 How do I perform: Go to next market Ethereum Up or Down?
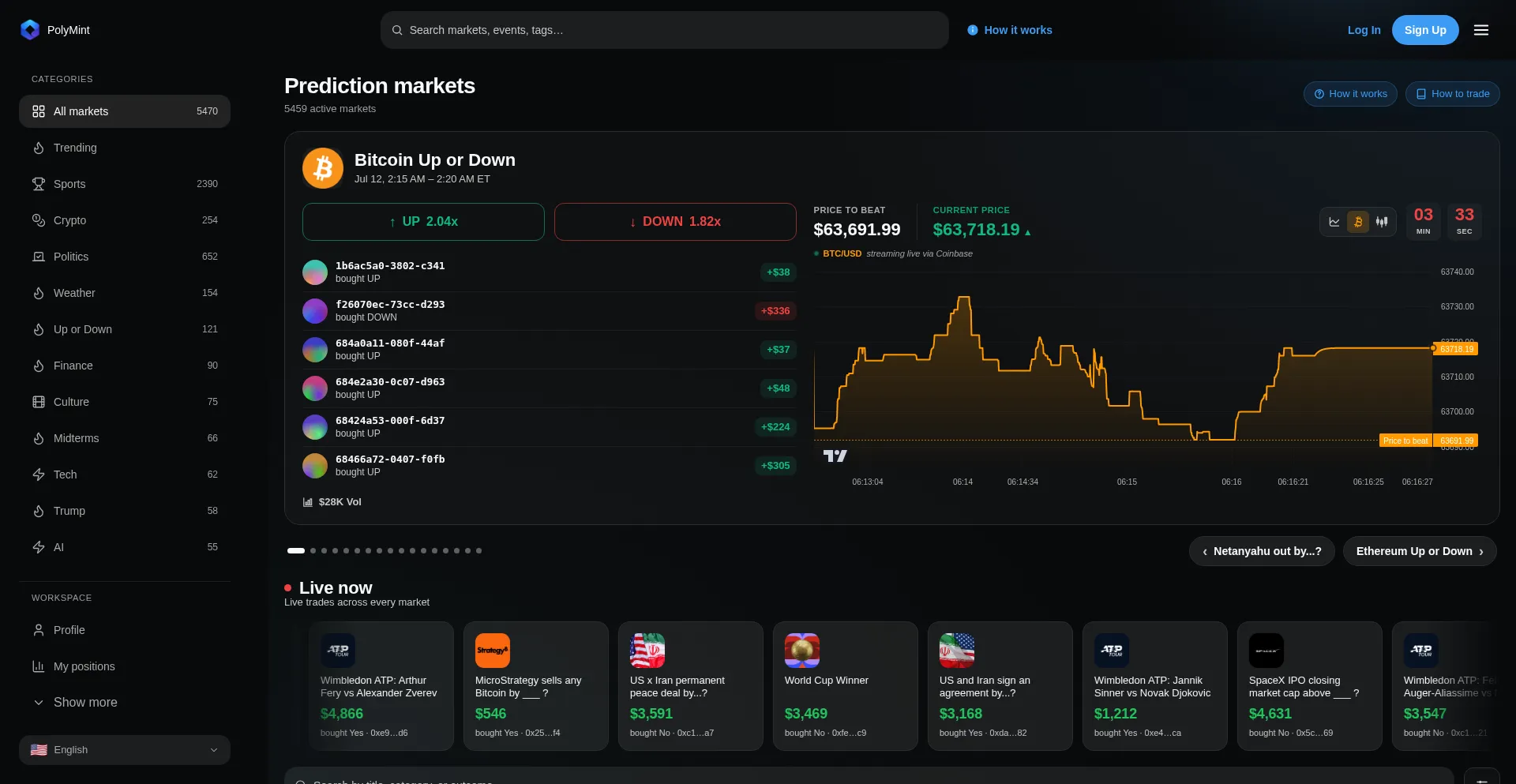pos(1420,551)
